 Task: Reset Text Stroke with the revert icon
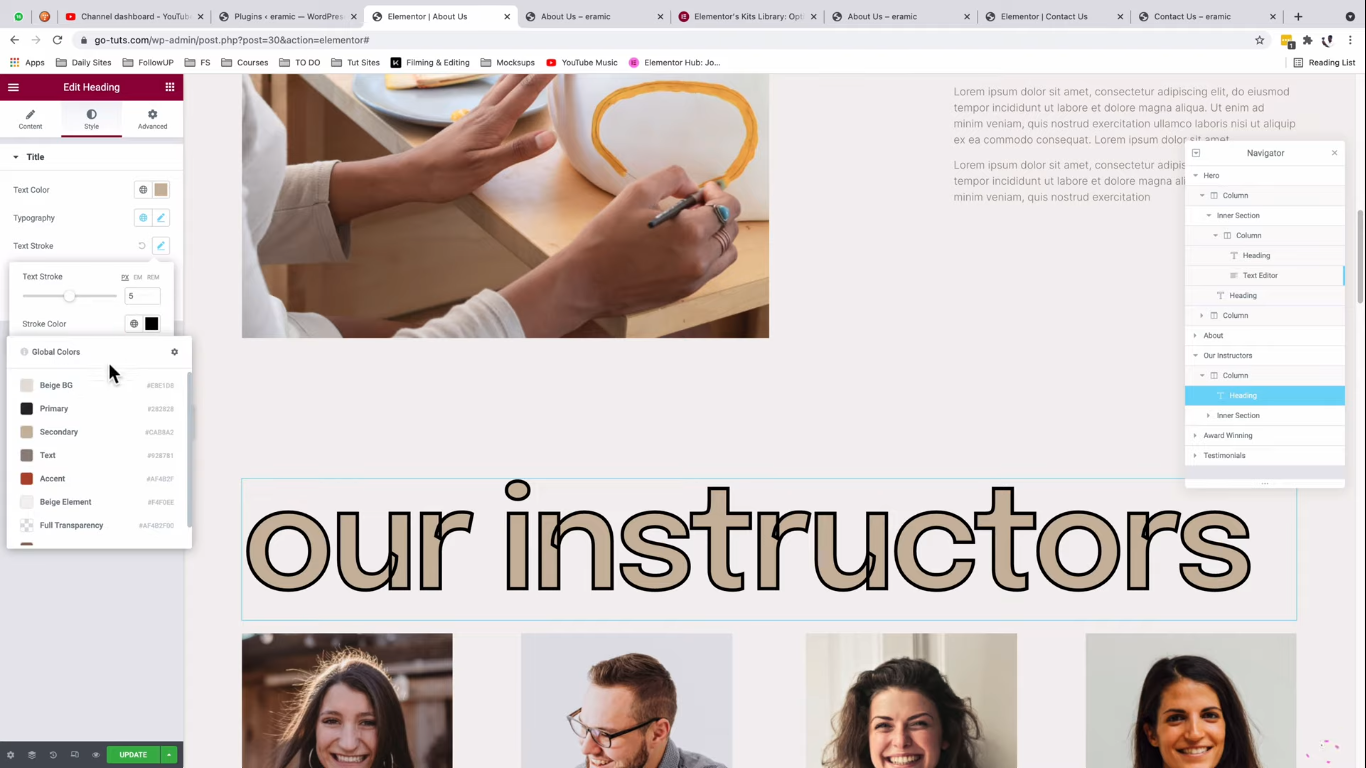tap(142, 246)
